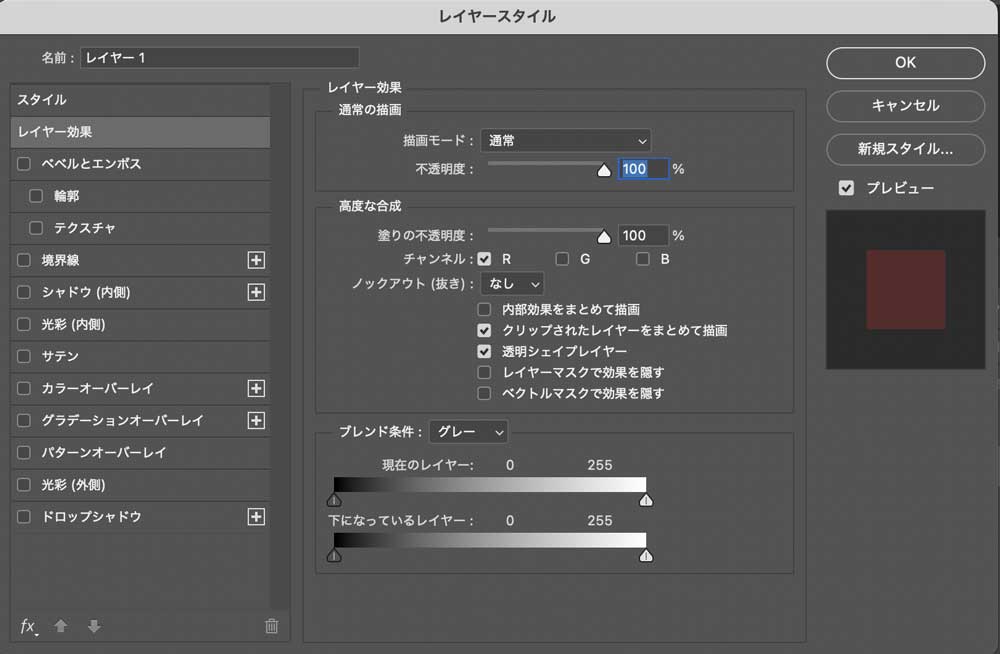Open the ブレンド条件 グレー dropdown
This screenshot has width=1000, height=654.
468,432
